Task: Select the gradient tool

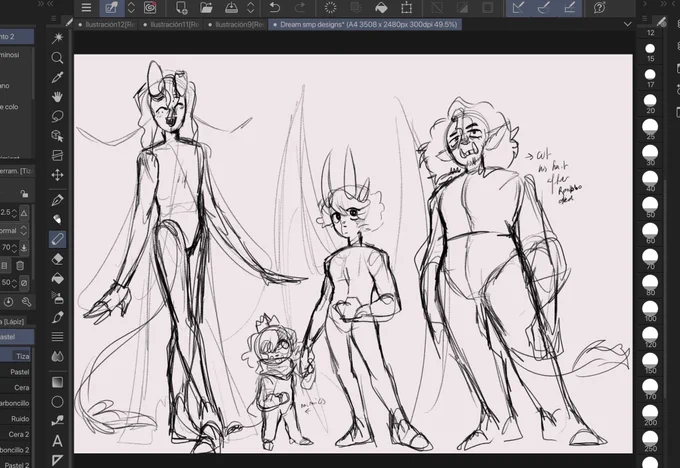Action: coord(57,382)
